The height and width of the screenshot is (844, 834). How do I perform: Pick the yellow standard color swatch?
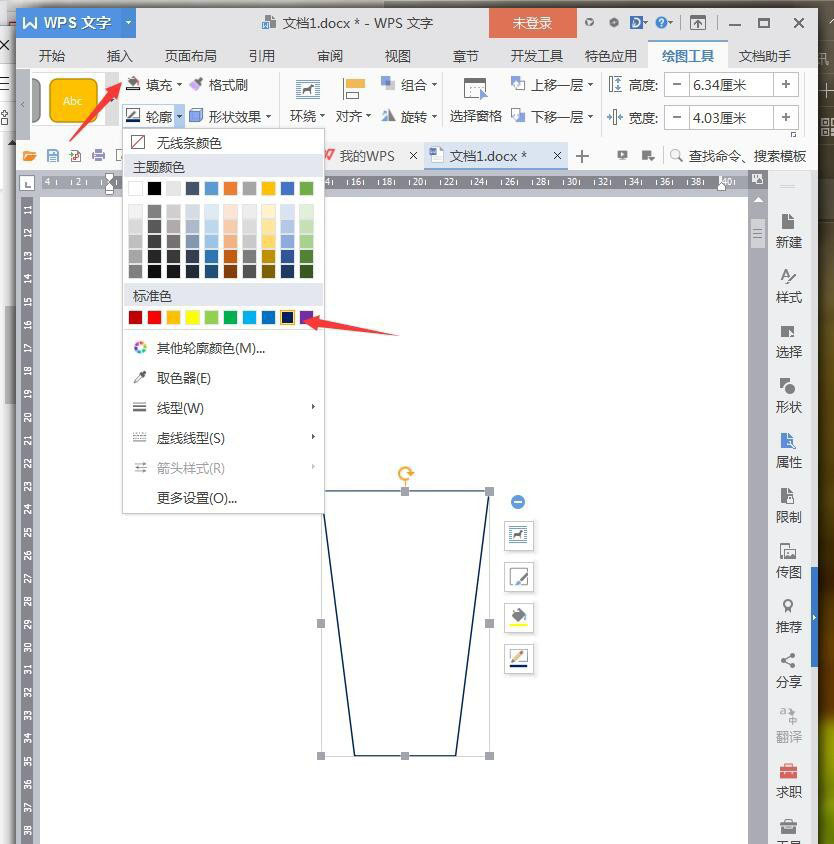tap(192, 317)
